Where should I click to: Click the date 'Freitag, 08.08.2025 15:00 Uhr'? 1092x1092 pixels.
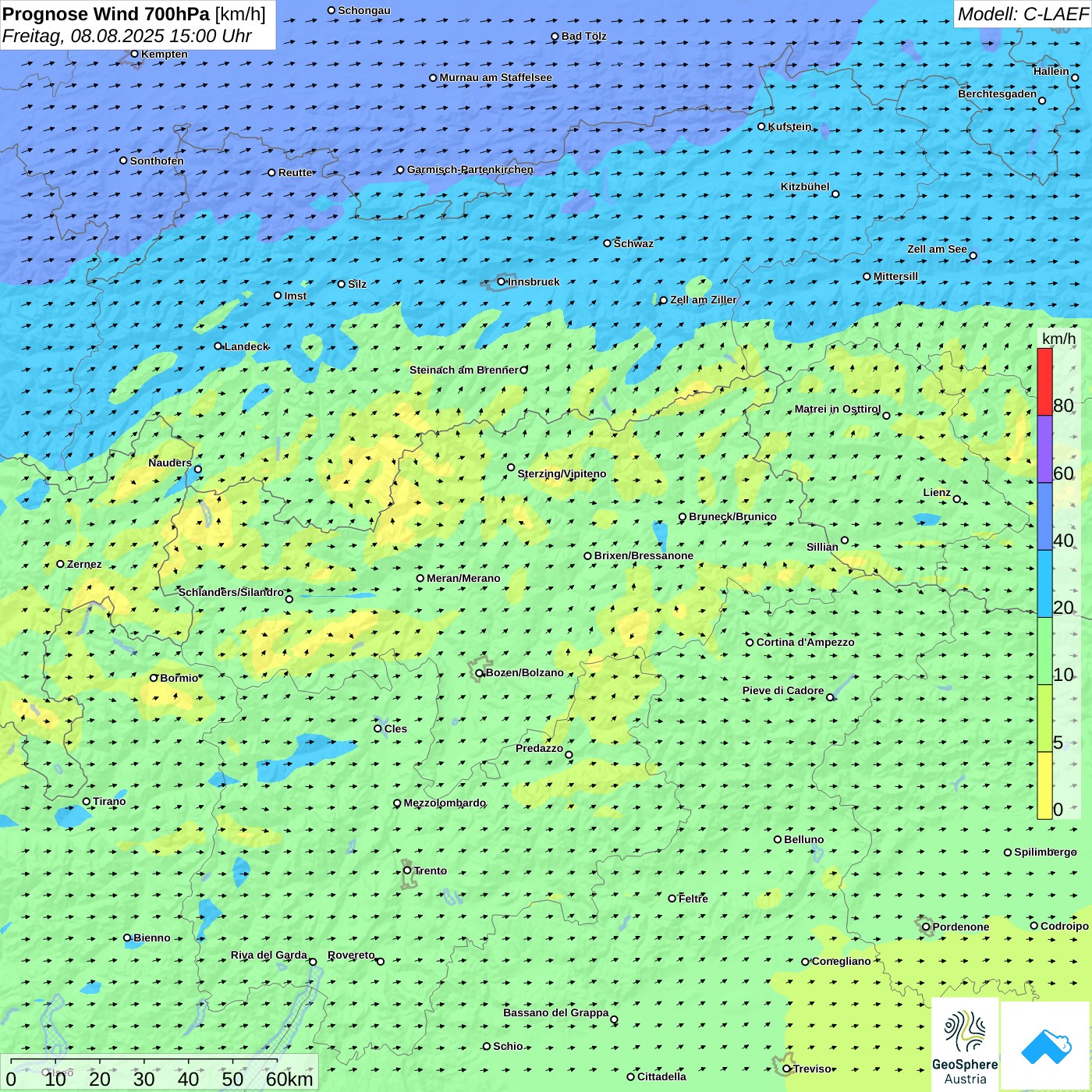coord(127,36)
